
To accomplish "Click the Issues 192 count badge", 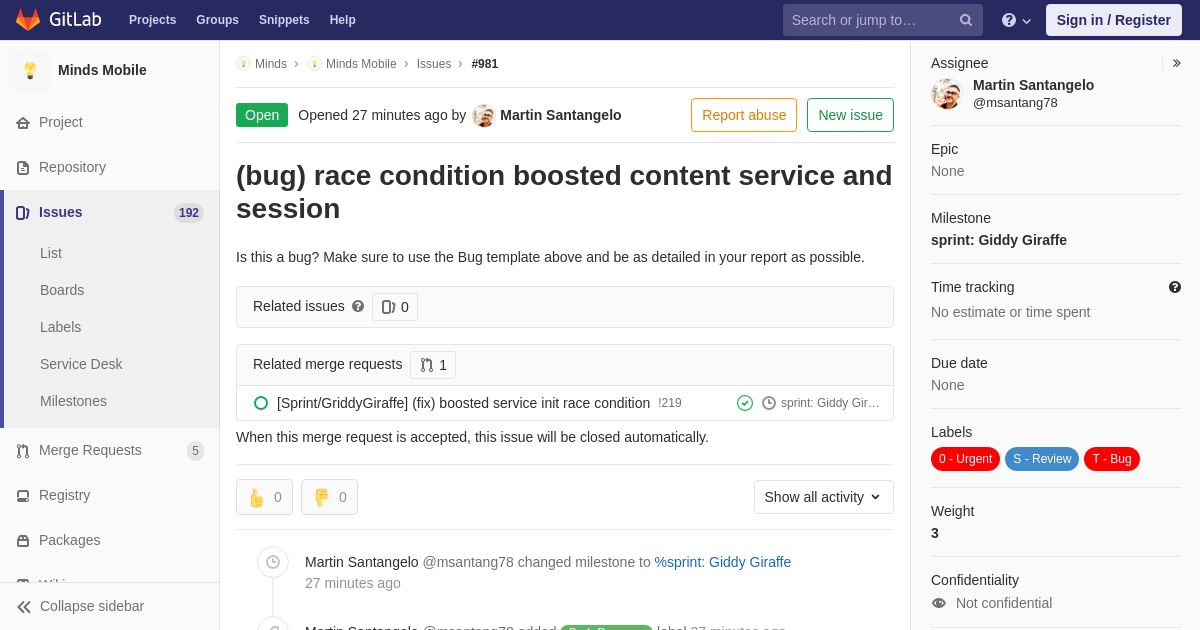I will coord(189,213).
